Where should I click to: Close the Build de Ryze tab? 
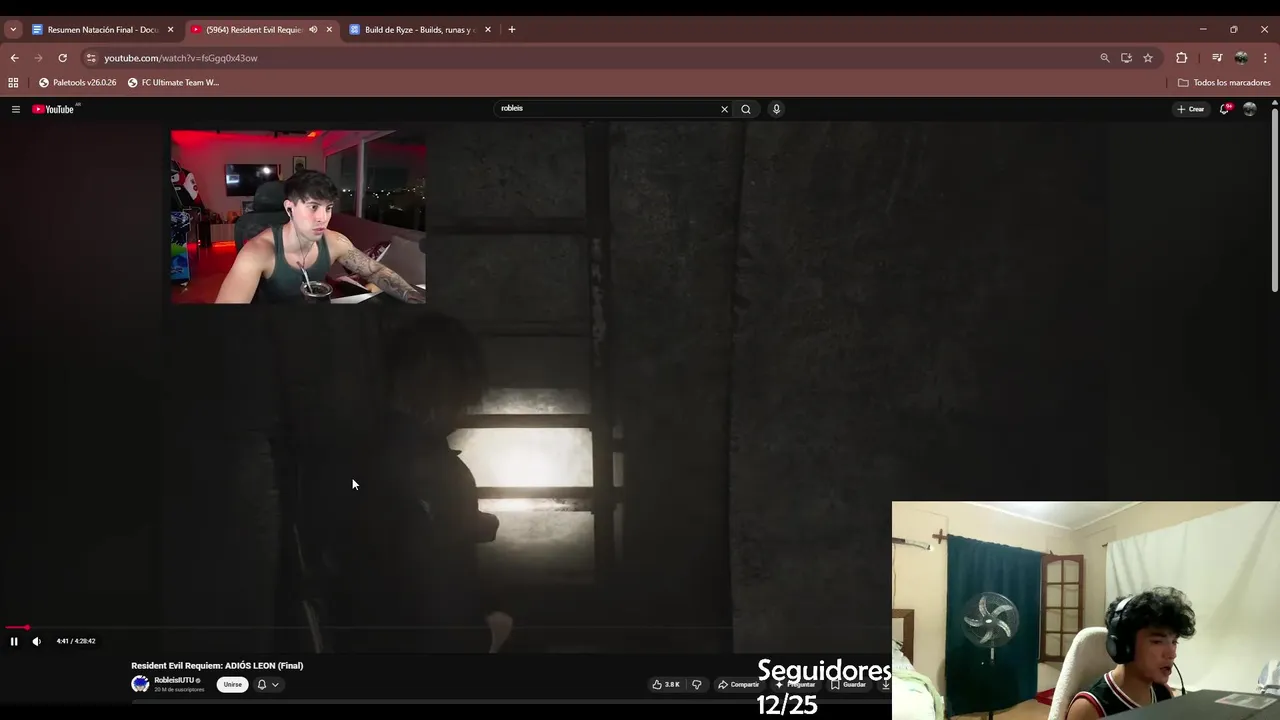coord(488,30)
